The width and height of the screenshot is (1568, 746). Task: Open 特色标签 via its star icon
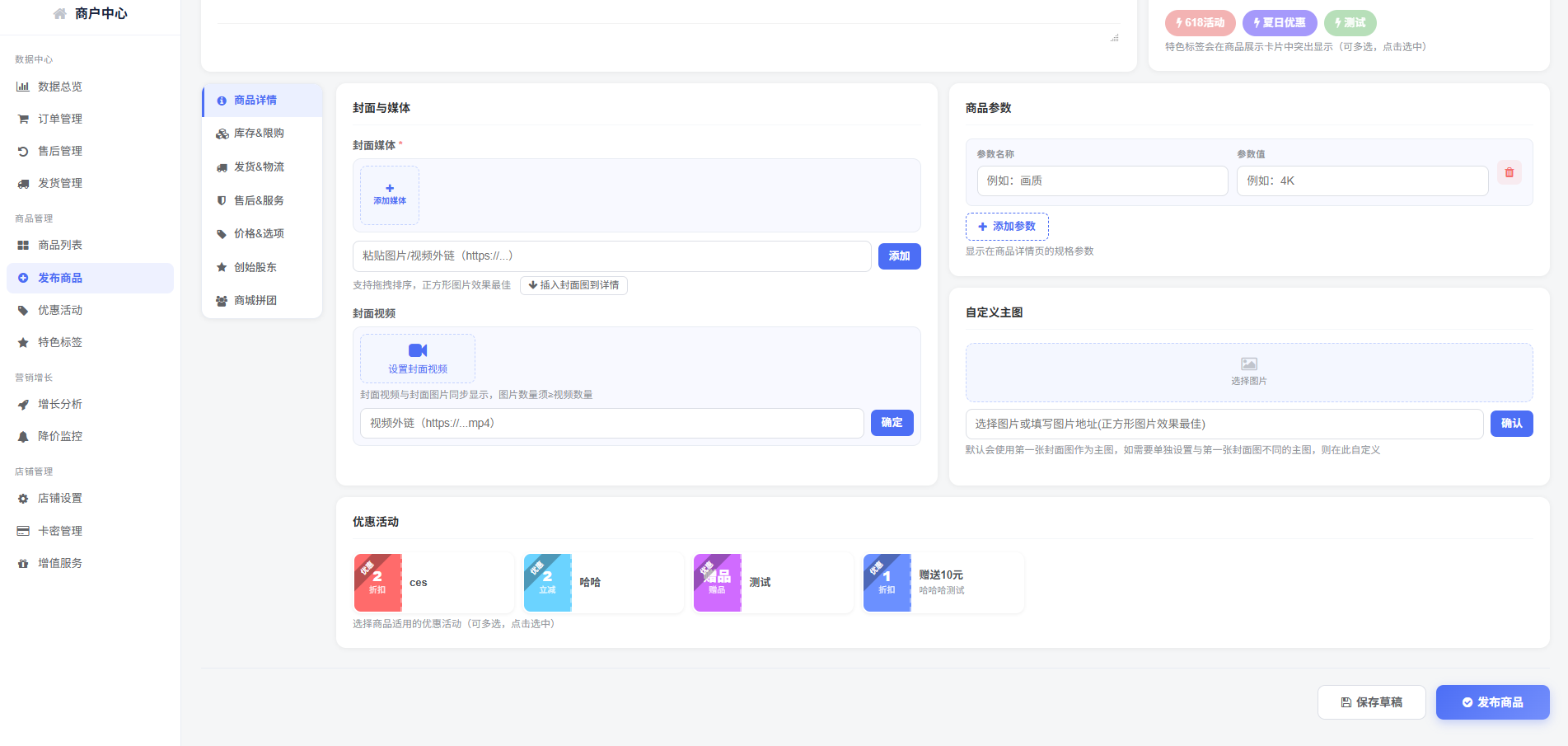point(23,342)
